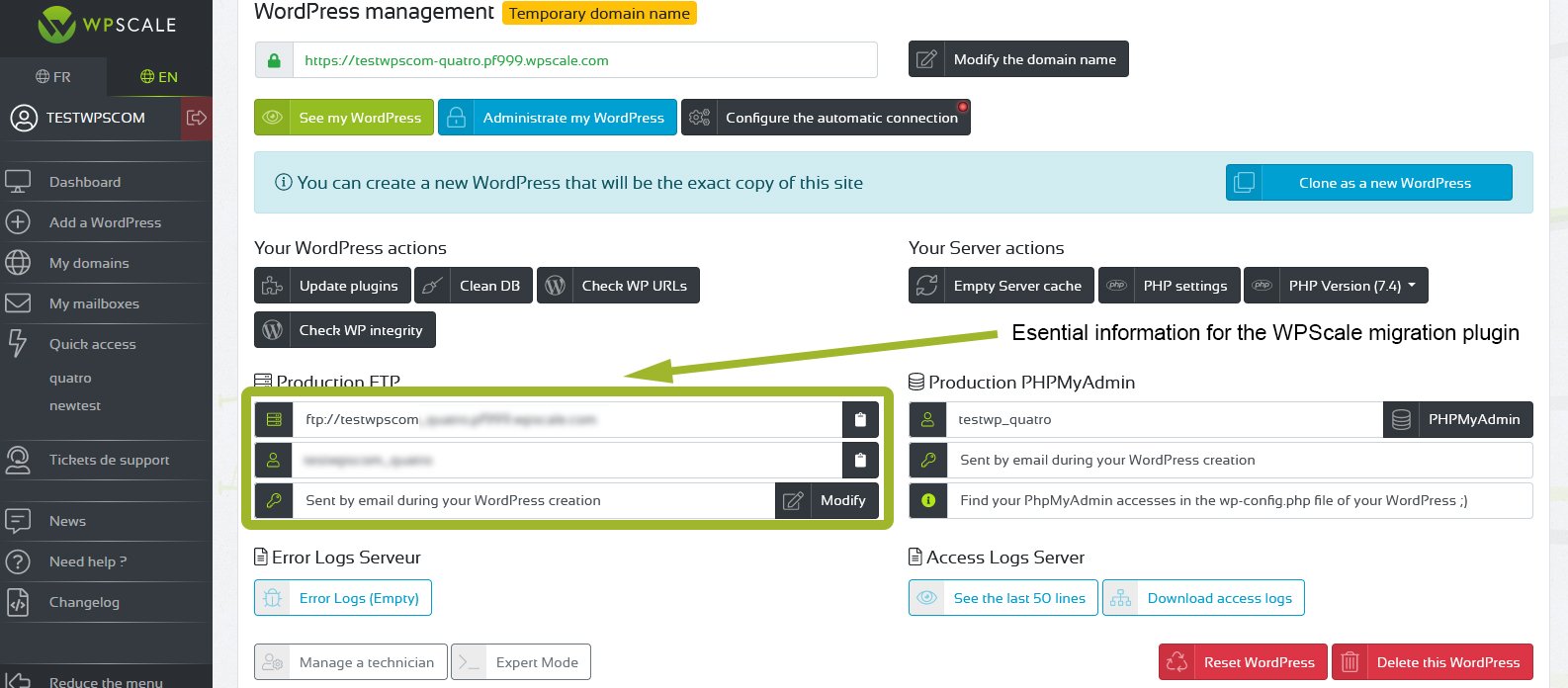Click the Empty Server cache refresh icon
The height and width of the screenshot is (688, 1568).
tap(927, 286)
